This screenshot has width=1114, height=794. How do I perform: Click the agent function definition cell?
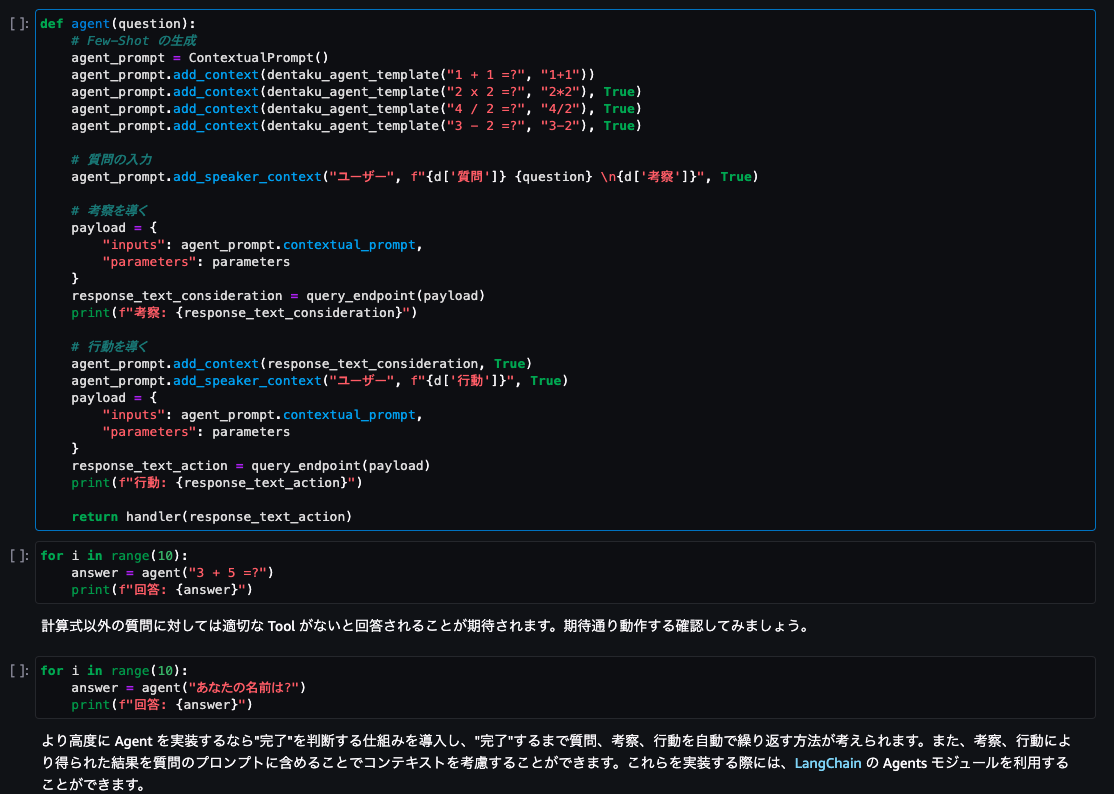point(566,270)
